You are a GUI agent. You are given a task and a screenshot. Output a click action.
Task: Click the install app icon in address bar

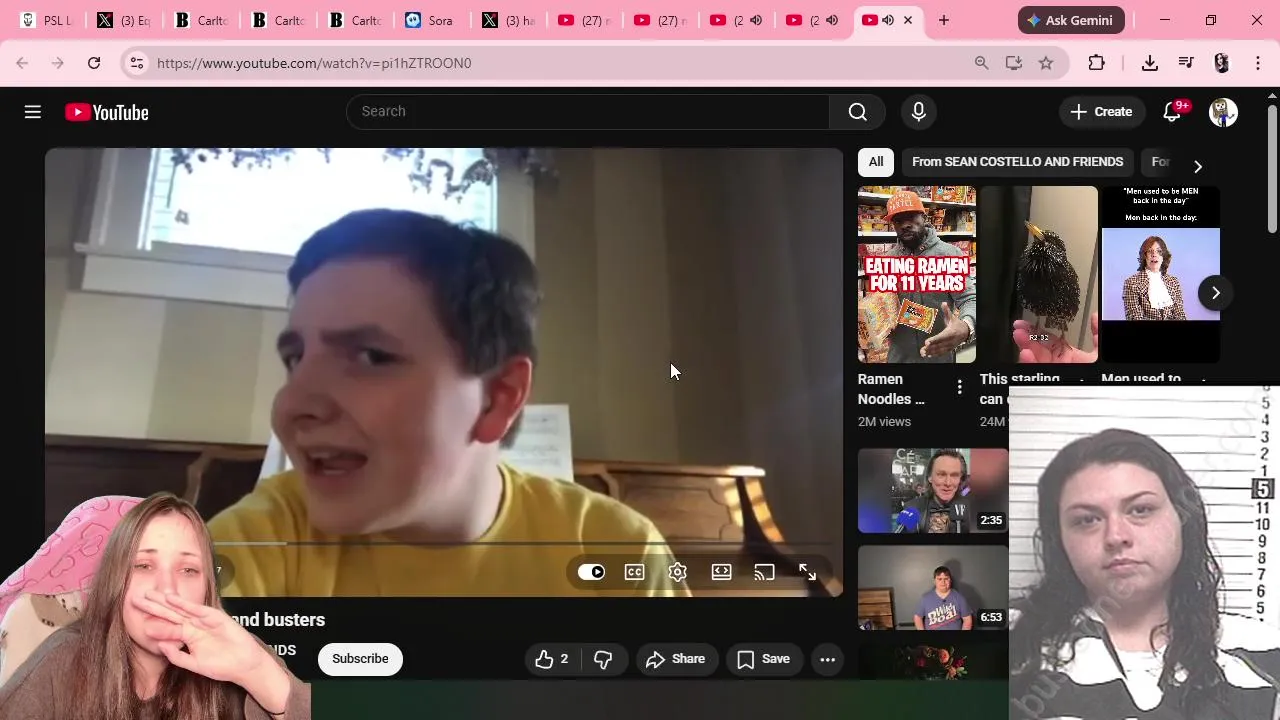(x=1013, y=63)
